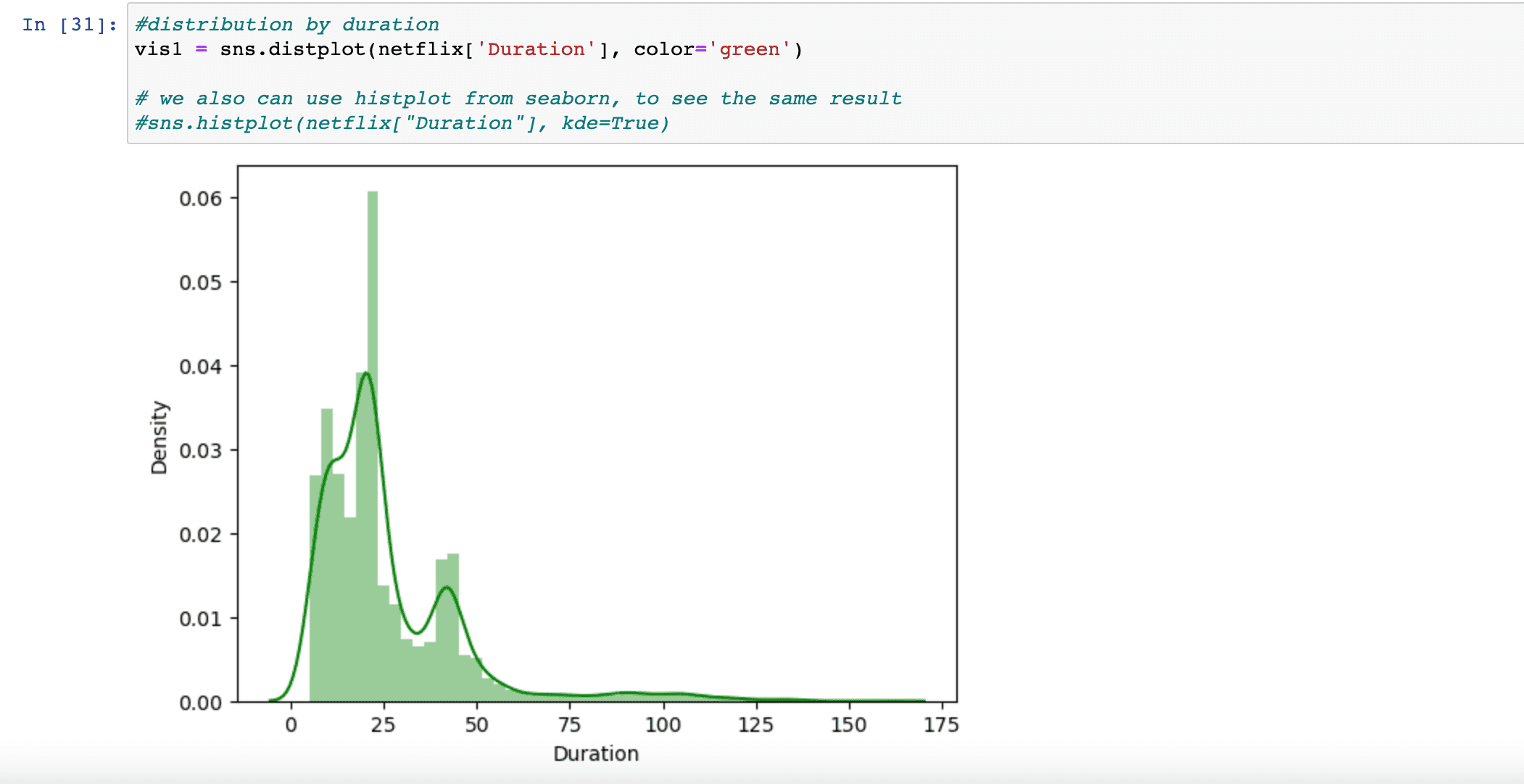Click the 0.00 y-axis tick label
This screenshot has height=784, width=1524.
pos(200,703)
